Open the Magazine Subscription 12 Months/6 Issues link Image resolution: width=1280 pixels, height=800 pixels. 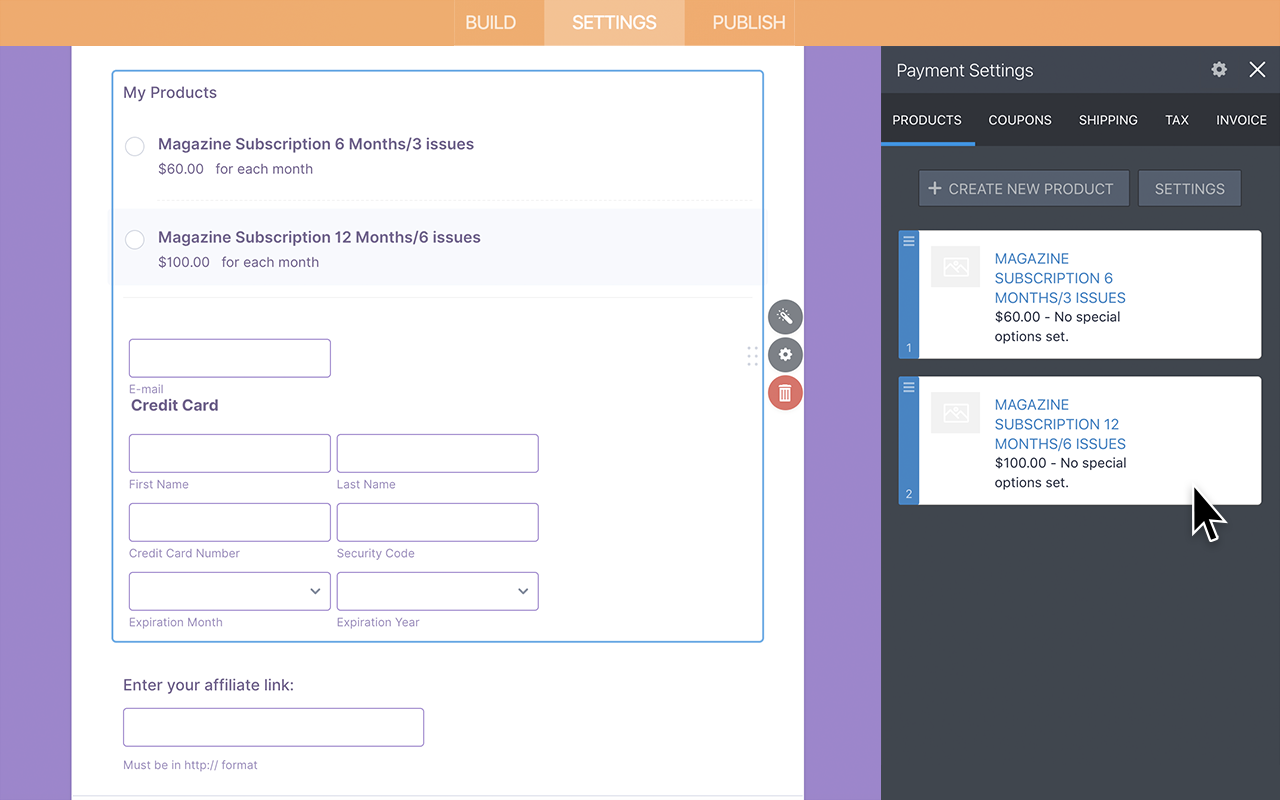point(1059,424)
